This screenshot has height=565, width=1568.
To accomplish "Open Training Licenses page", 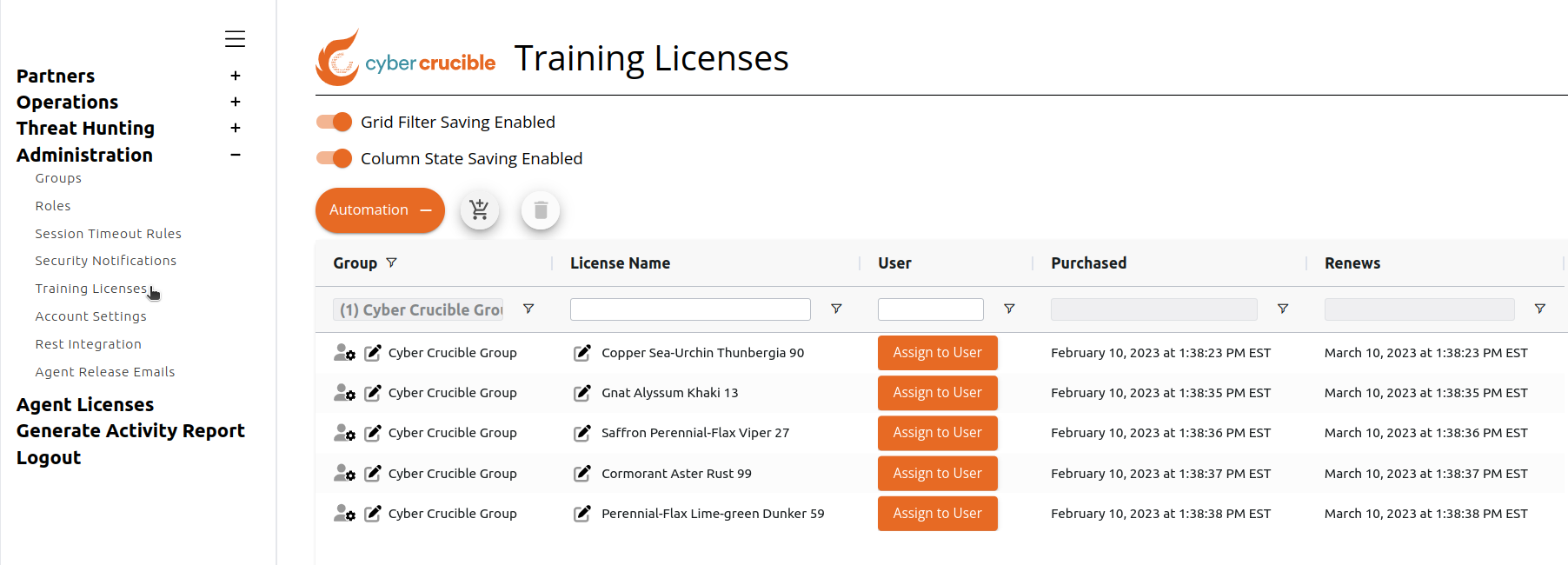I will click(91, 289).
